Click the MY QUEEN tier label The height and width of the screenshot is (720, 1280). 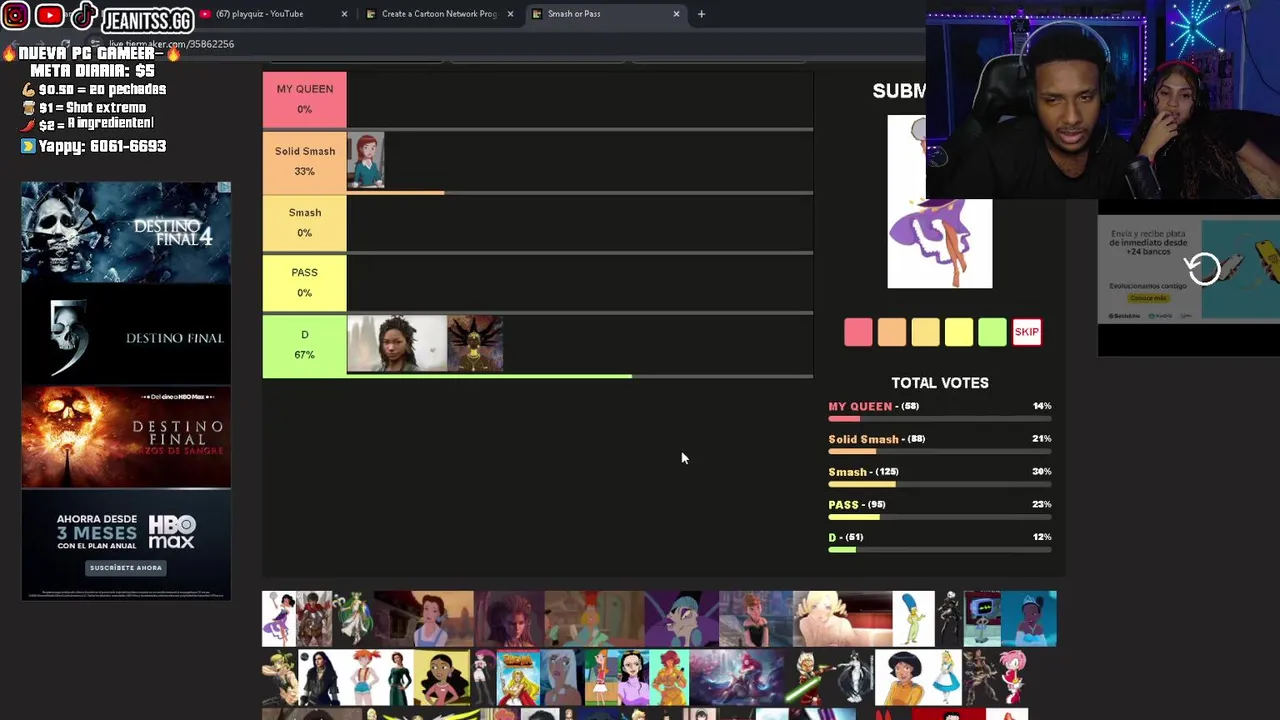[x=305, y=99]
